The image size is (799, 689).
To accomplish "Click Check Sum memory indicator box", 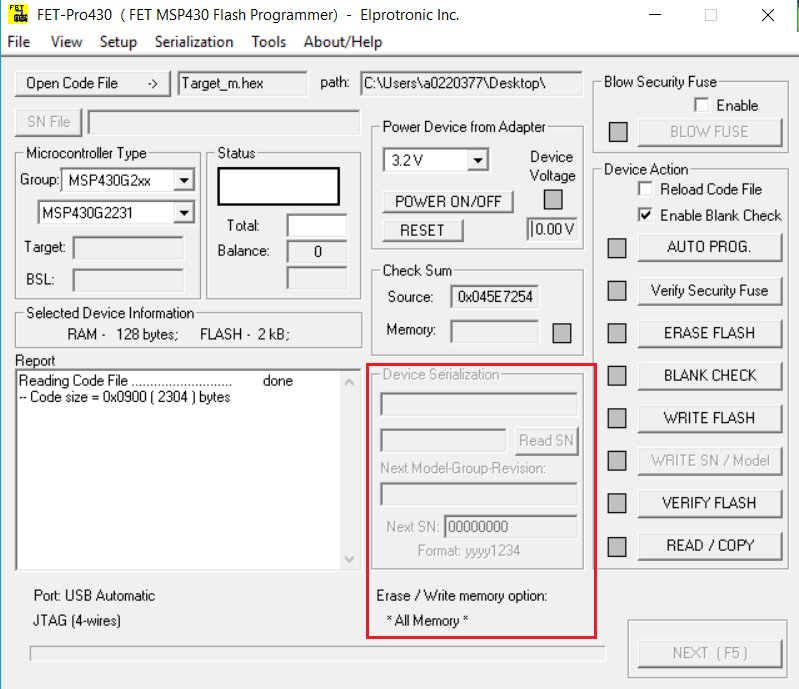I will [x=562, y=333].
